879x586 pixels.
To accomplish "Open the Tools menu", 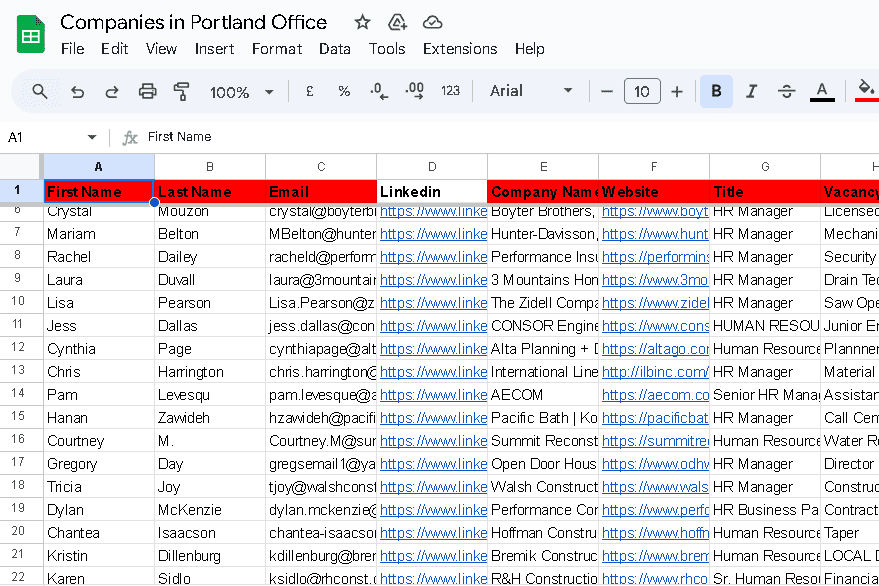I will (387, 49).
